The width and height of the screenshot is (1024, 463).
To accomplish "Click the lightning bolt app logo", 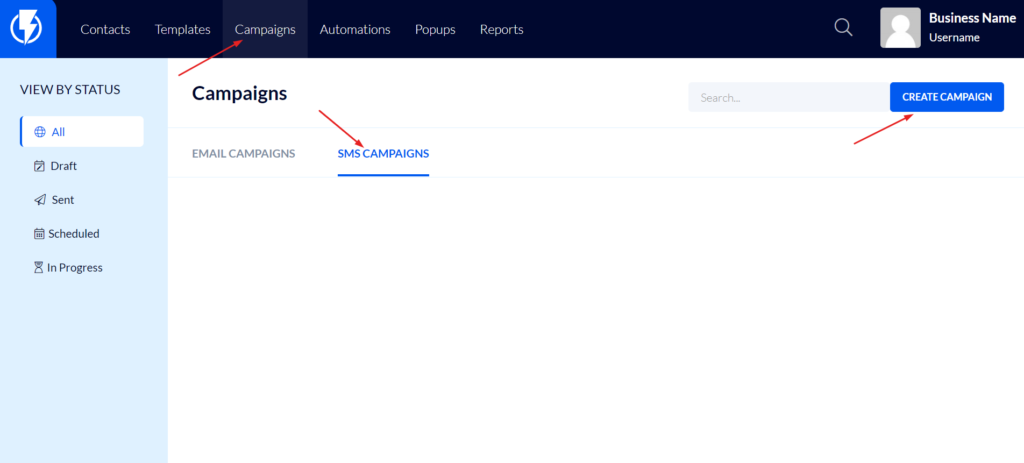I will click(x=27, y=29).
